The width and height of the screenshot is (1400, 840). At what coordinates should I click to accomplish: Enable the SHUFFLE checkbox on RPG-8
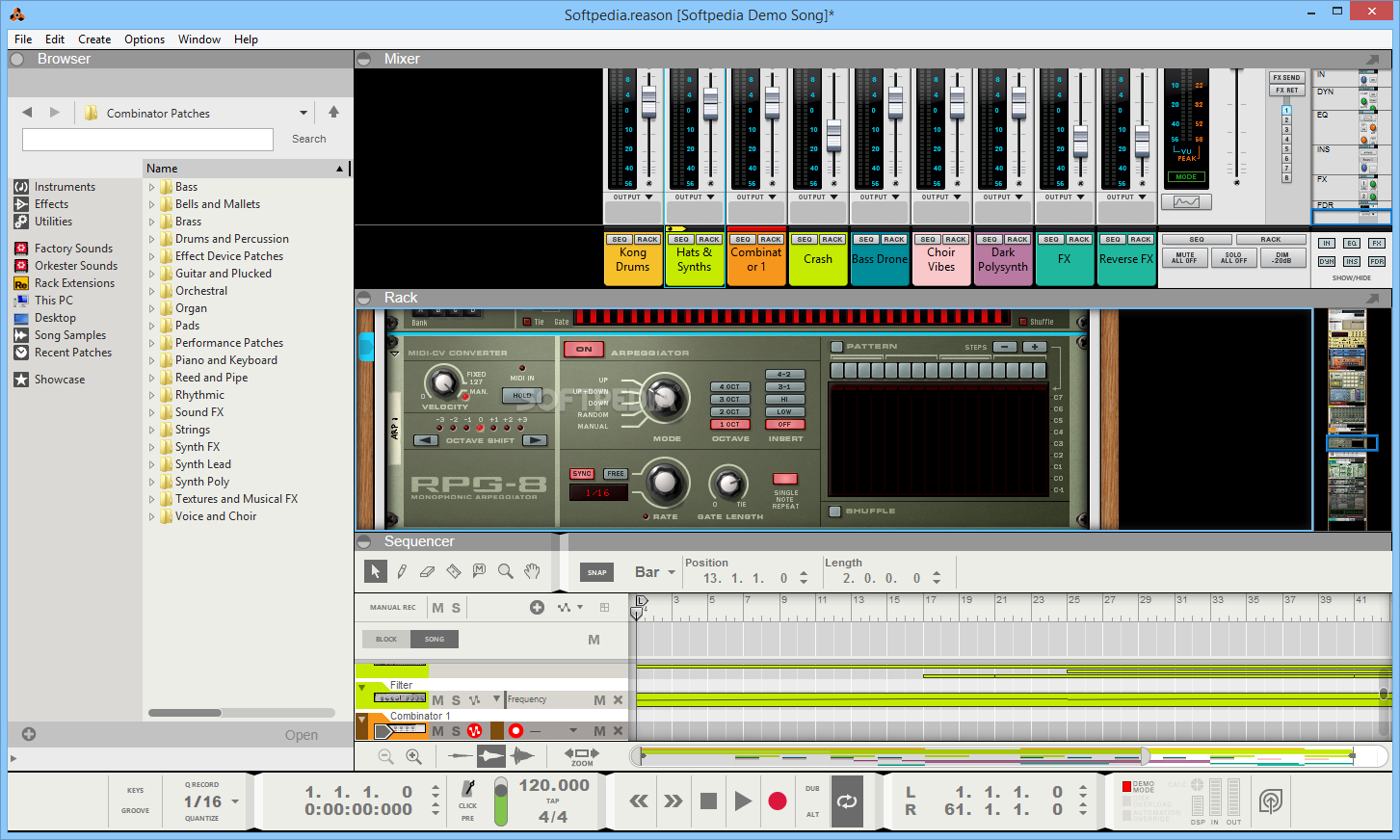point(835,512)
